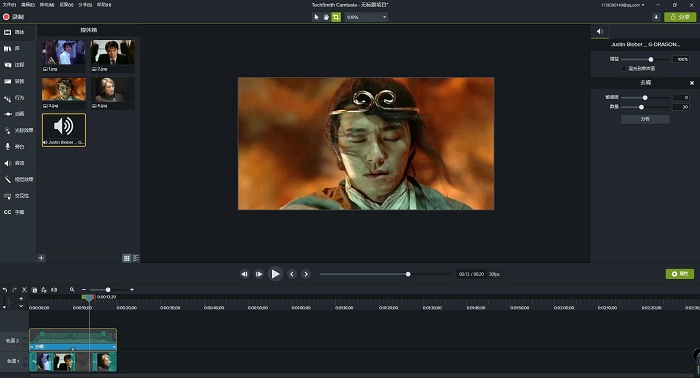This screenshot has height=378, width=700.
Task: Open the audio properties speaker tab
Action: tap(600, 31)
